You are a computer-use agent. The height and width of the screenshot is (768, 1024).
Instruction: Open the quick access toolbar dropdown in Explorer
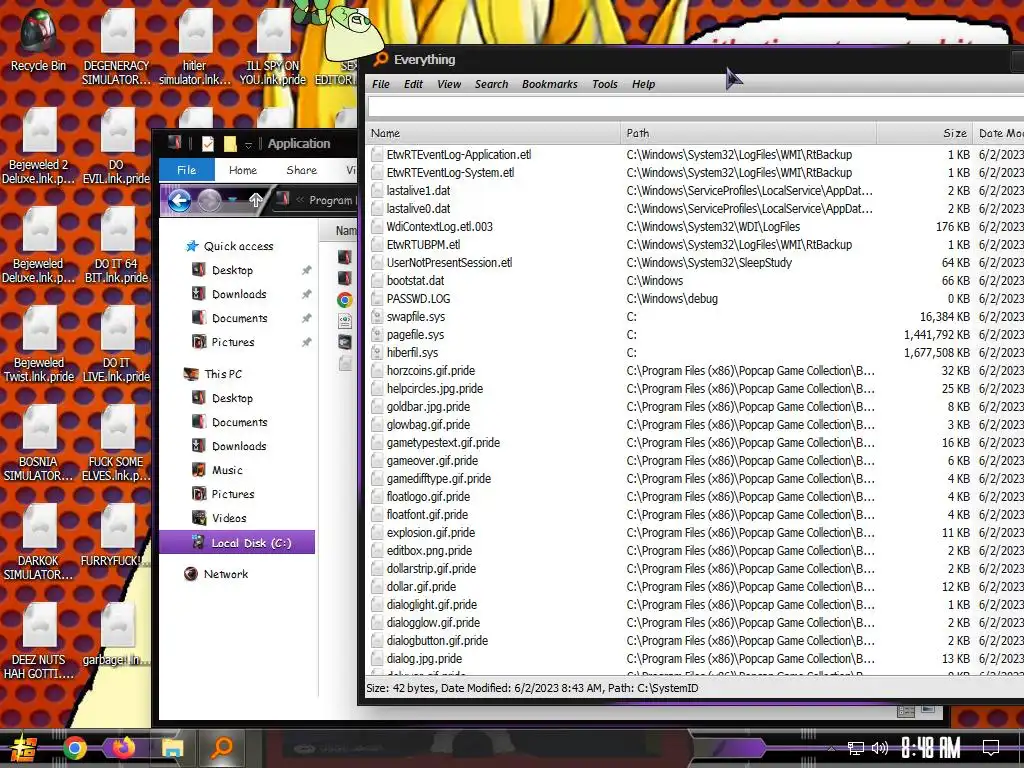coord(248,144)
